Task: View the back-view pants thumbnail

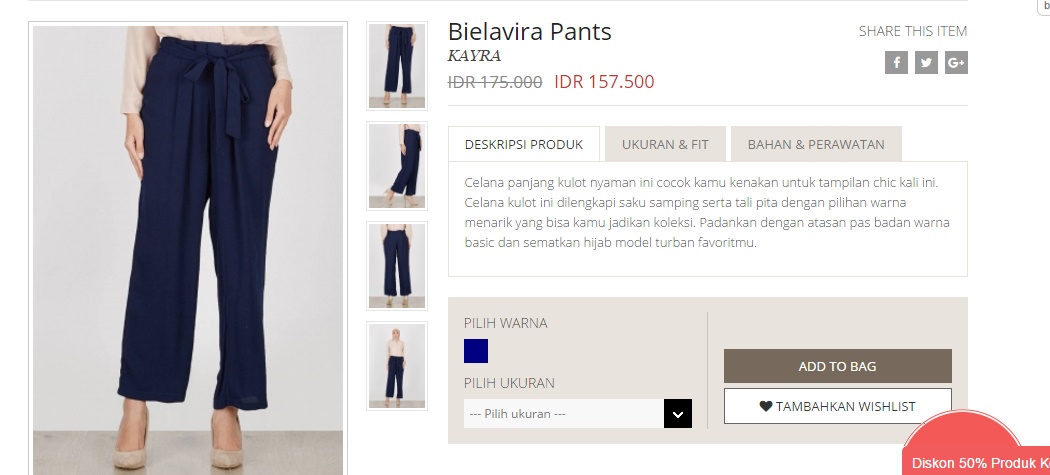Action: point(397,265)
